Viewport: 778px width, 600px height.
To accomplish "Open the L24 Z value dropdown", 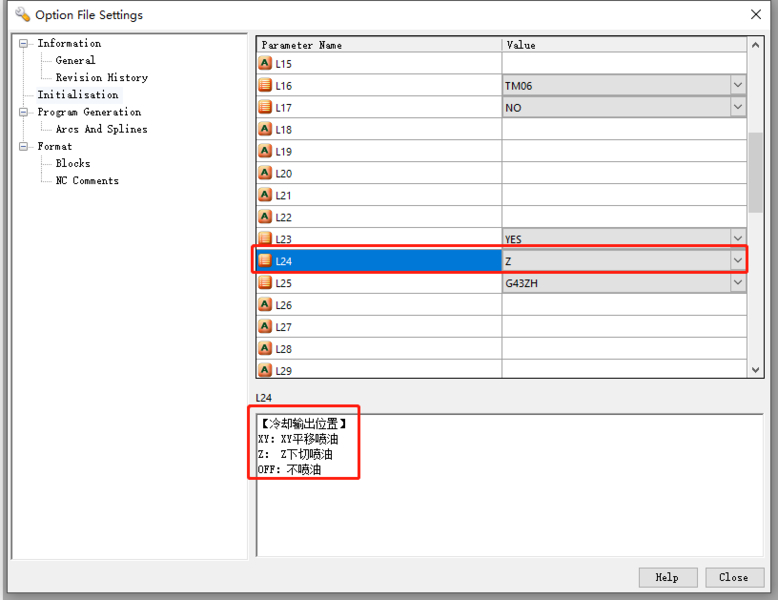I will coord(738,261).
